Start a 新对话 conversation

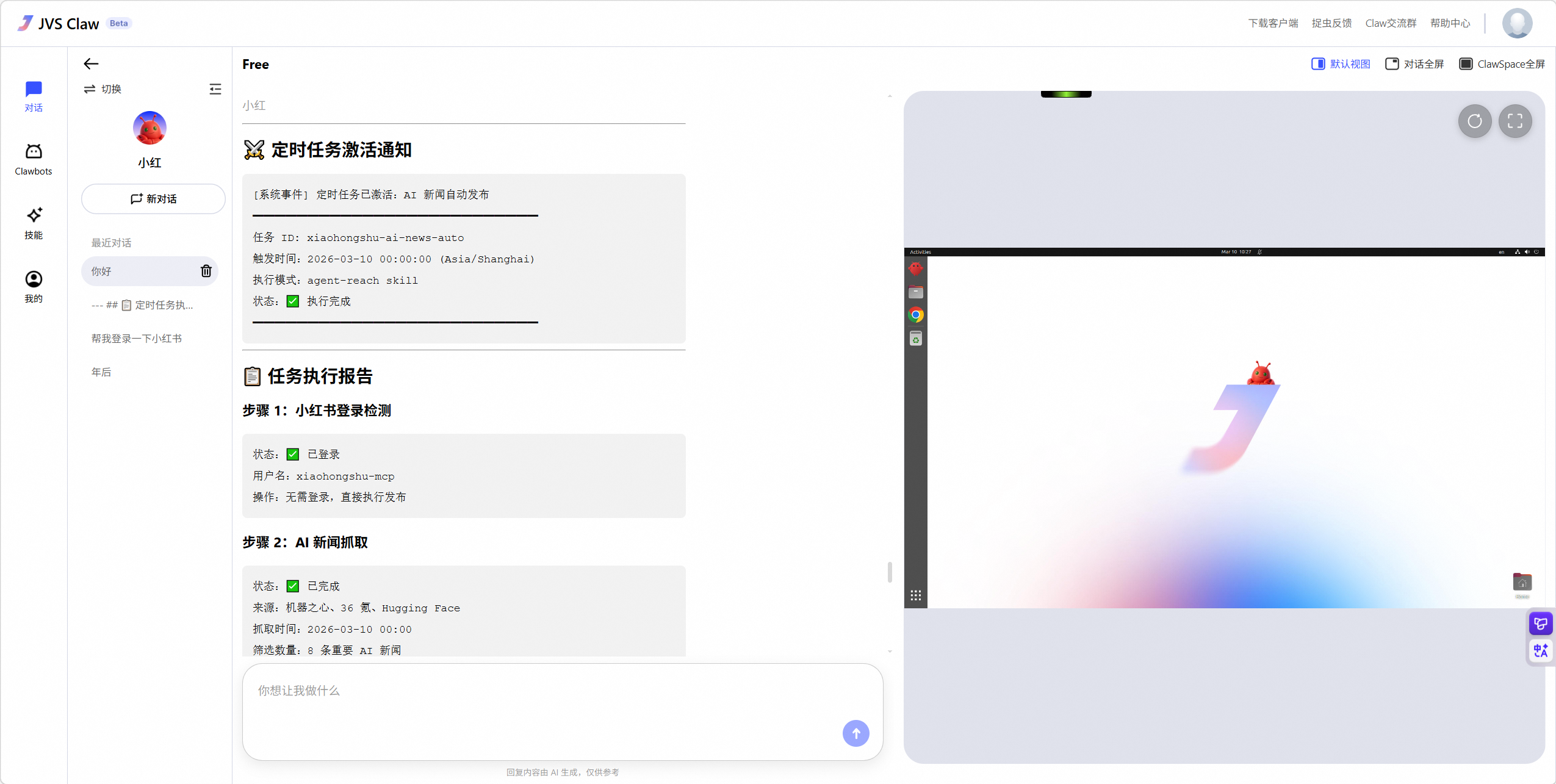153,198
